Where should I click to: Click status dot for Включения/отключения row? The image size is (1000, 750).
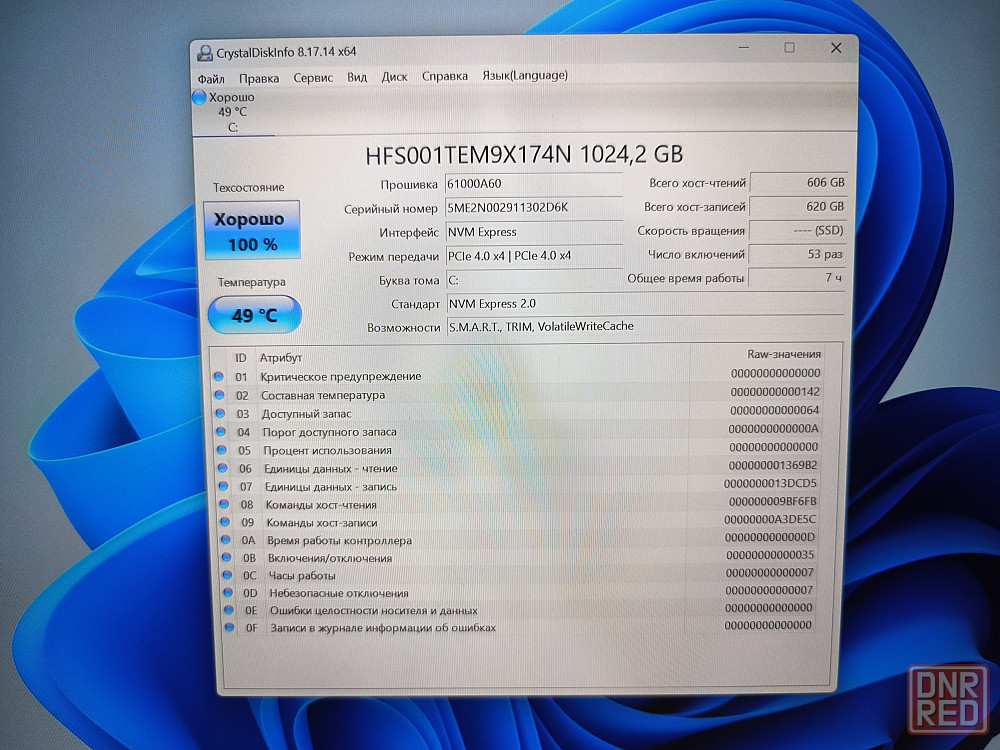click(226, 557)
